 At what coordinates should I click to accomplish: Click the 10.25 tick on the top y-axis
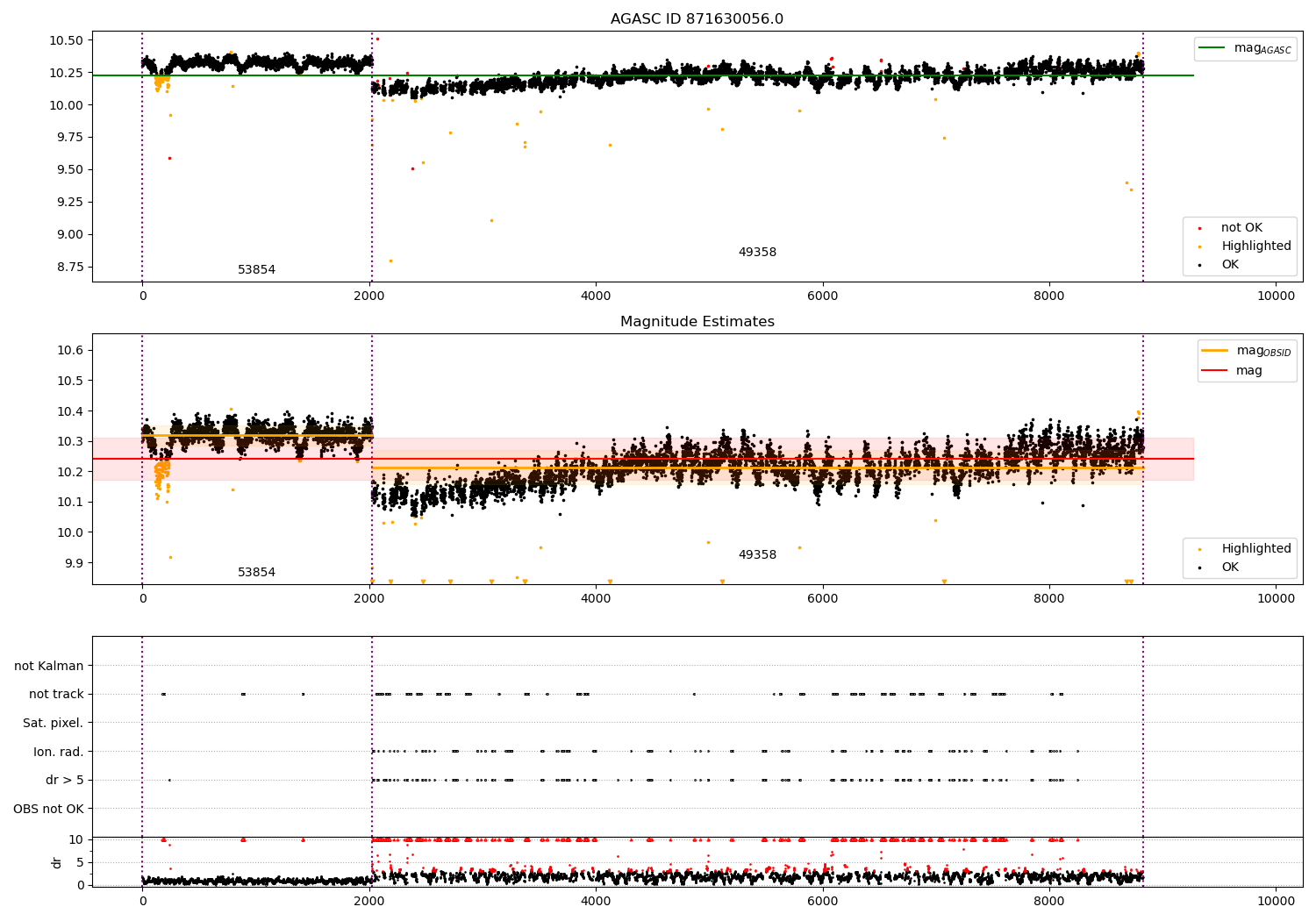(x=65, y=73)
